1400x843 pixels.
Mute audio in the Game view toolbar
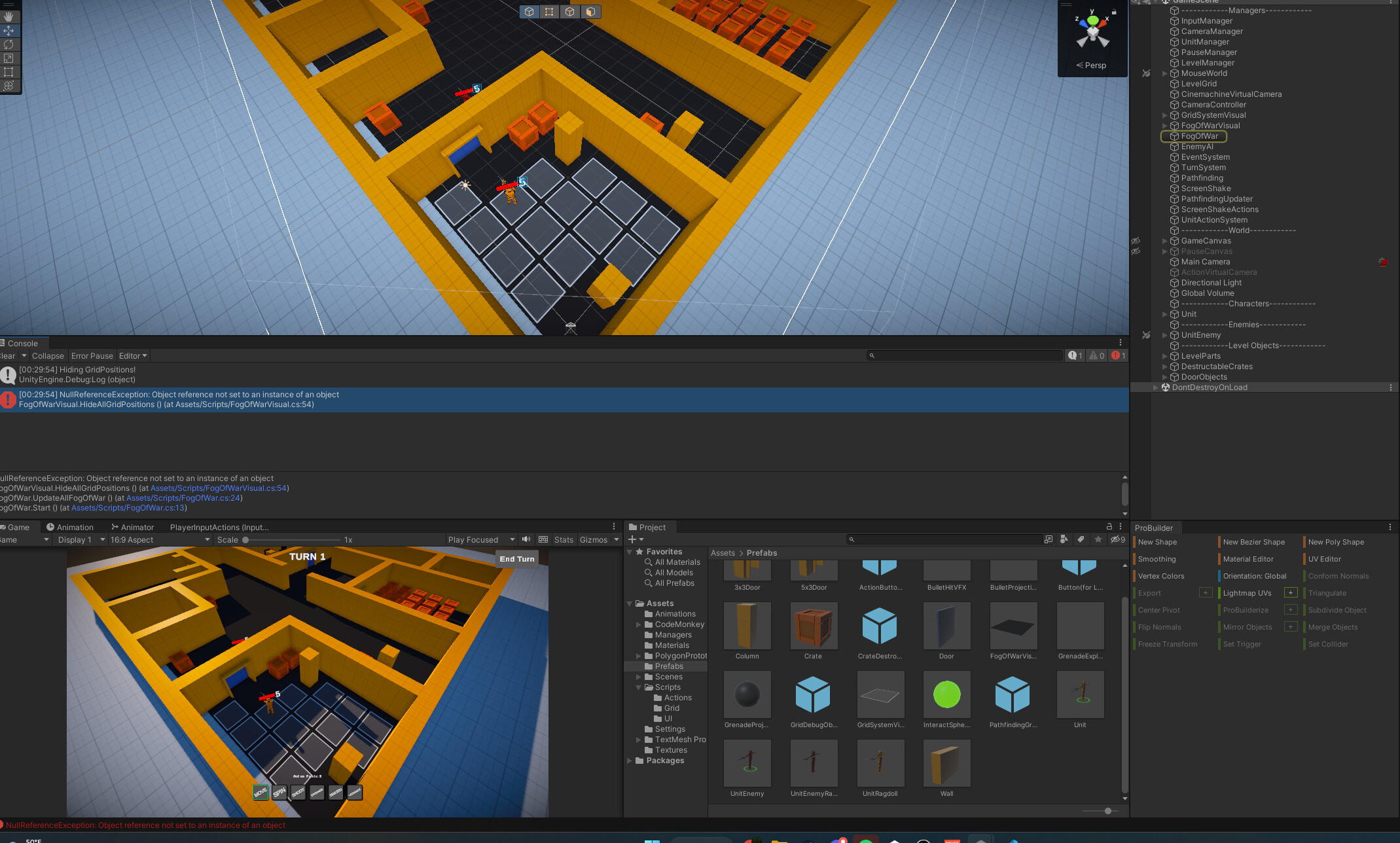(x=527, y=539)
